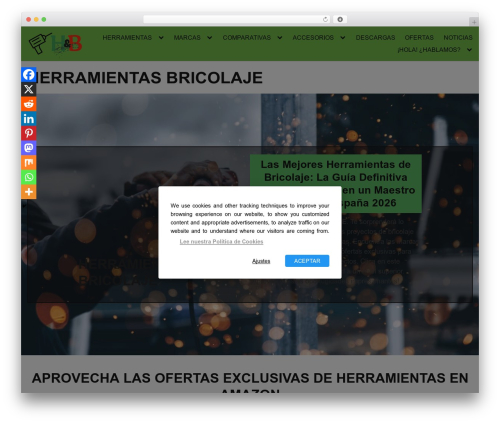This screenshot has height=423, width=500.
Task: Open the Marcas menu item
Action: pyautogui.click(x=187, y=38)
